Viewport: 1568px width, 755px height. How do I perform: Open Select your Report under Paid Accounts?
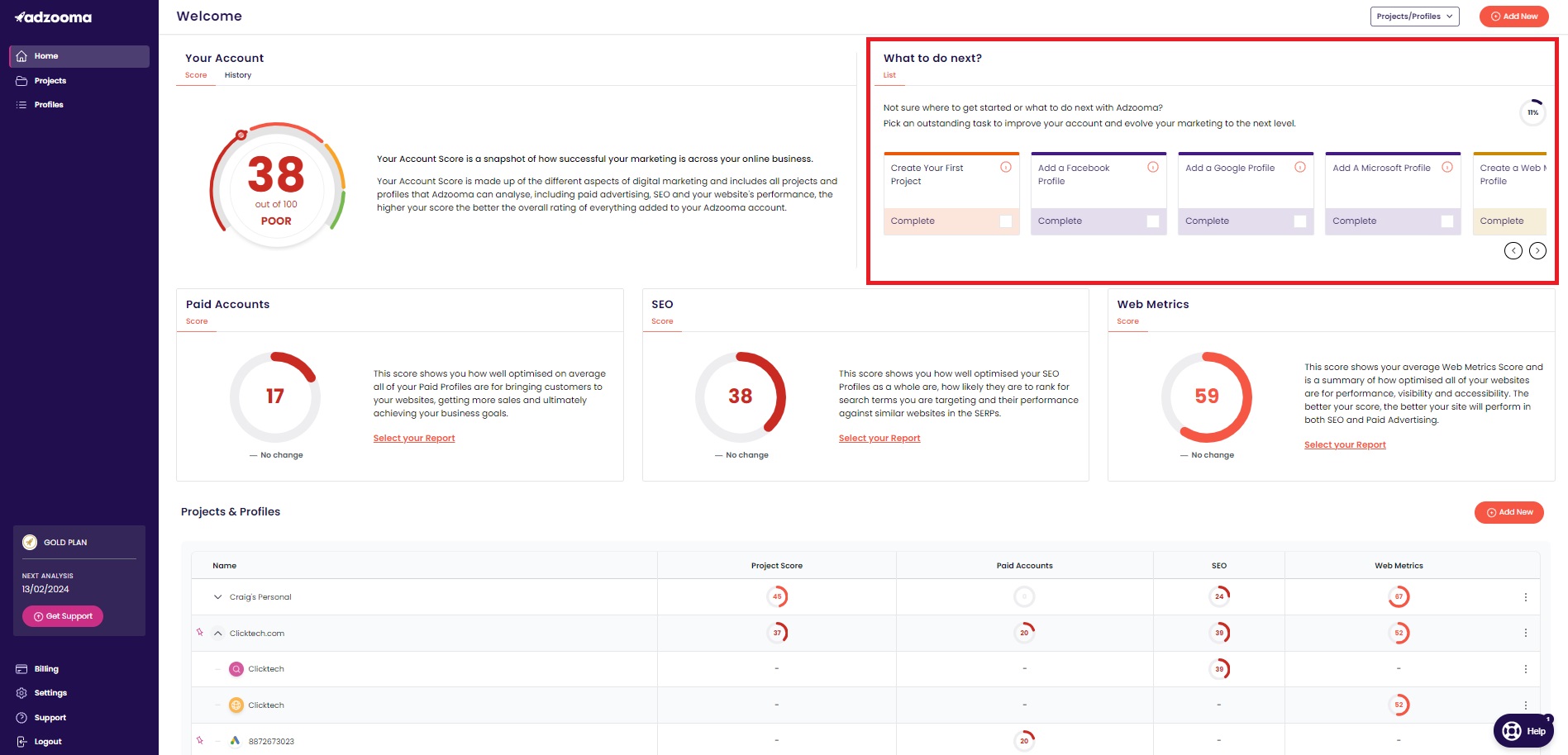click(414, 439)
